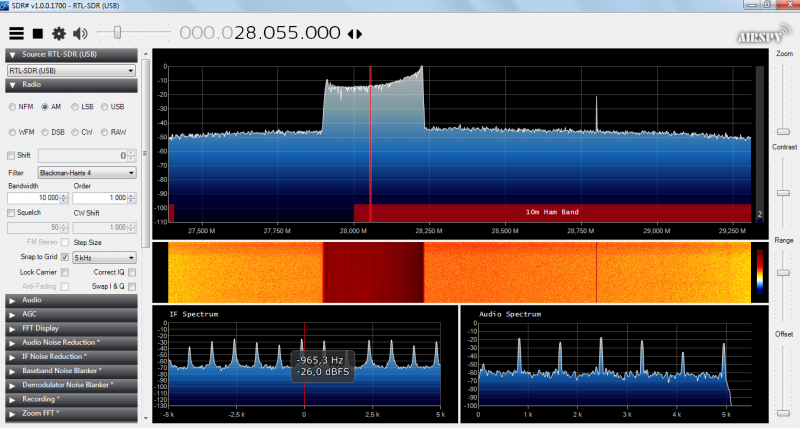Screen dimensions: 800x428
Task: Enable the Correct IQ checkbox
Action: click(x=131, y=272)
